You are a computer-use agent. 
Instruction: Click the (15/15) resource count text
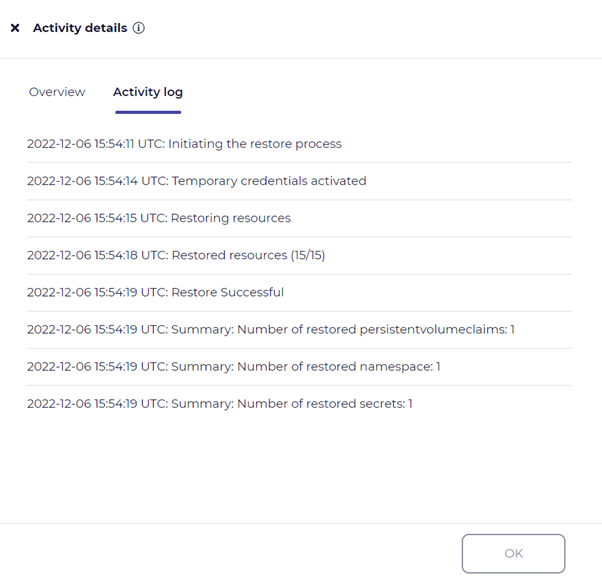click(308, 255)
